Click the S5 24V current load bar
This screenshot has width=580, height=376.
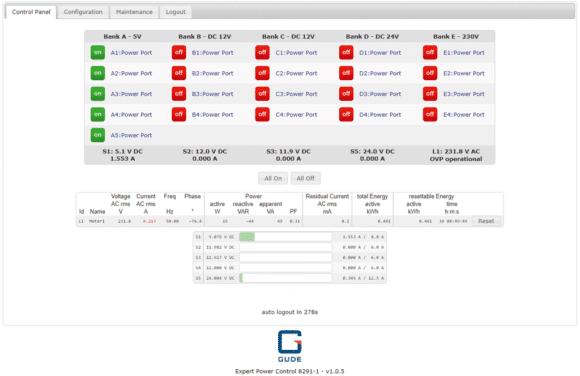click(286, 278)
